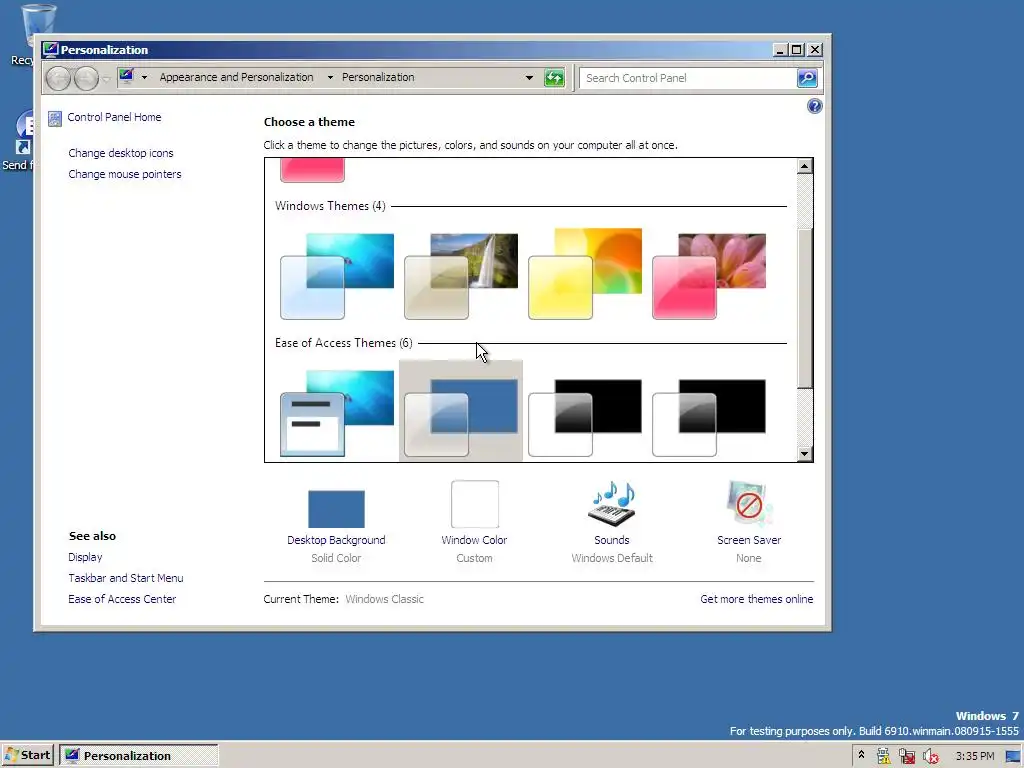
Task: Click the Windows Classic current theme text
Action: 385,599
